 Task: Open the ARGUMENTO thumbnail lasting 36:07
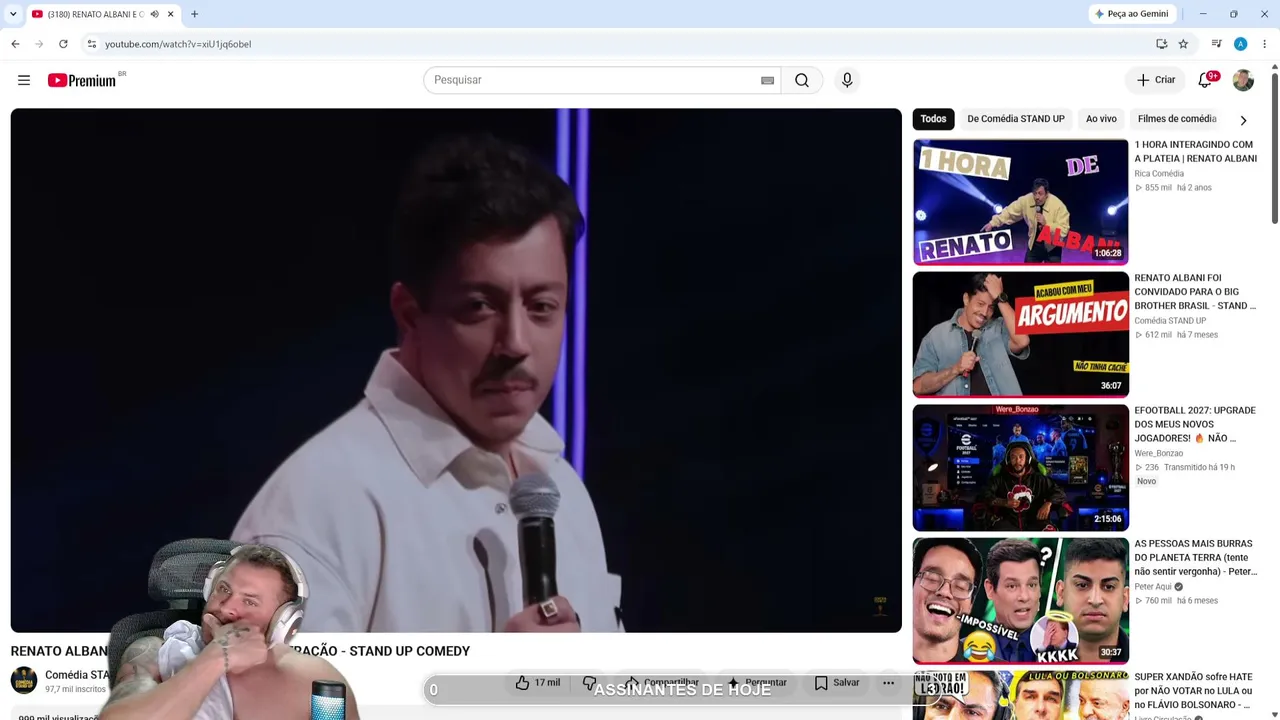coord(1020,335)
